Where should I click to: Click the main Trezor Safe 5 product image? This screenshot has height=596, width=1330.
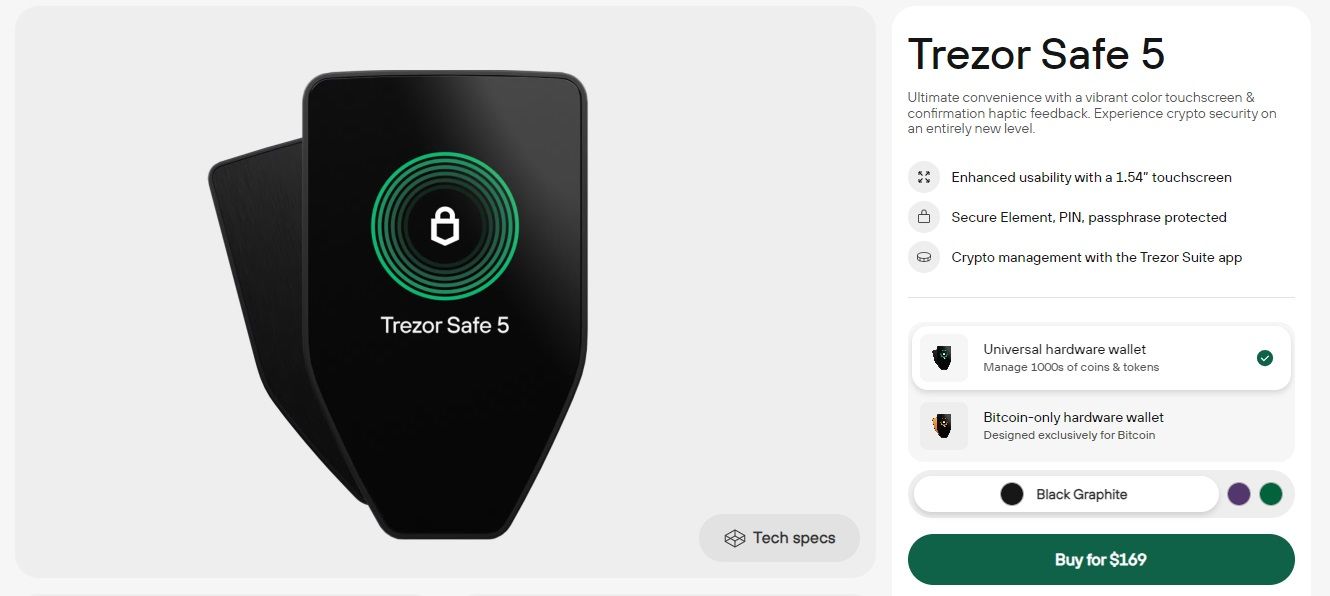point(397,305)
